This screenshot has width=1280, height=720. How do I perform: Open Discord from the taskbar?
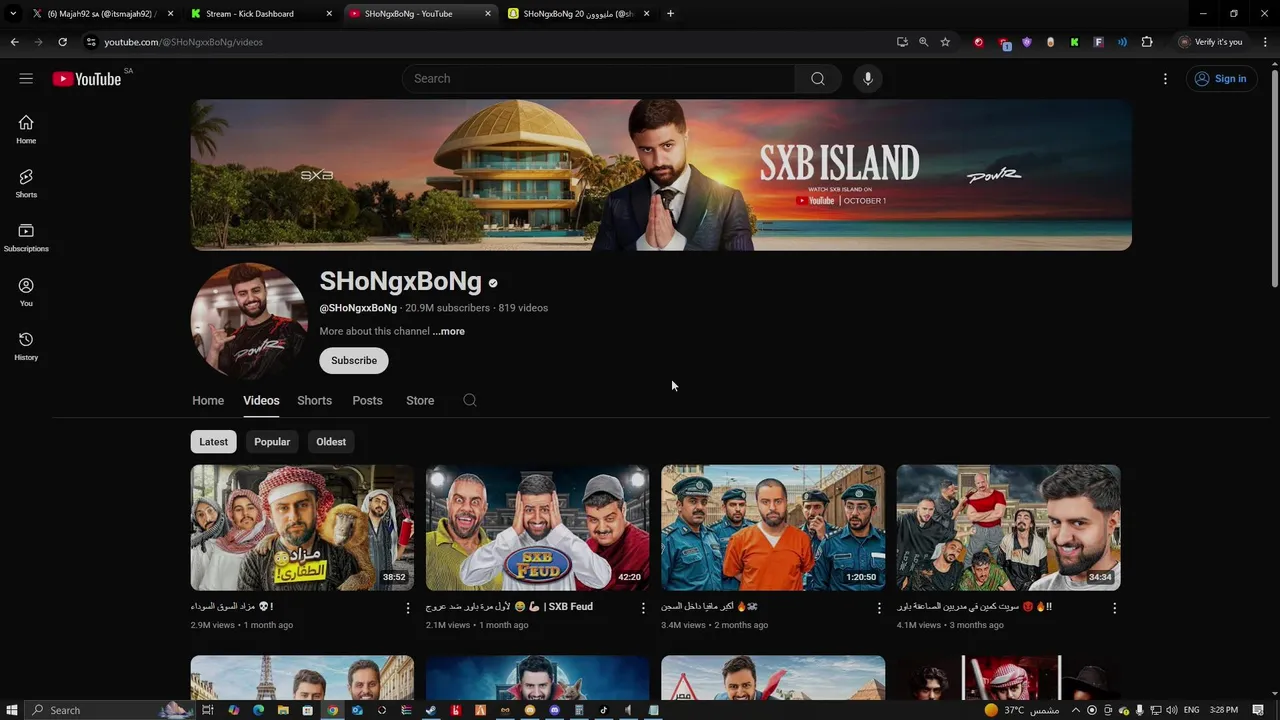coord(555,710)
